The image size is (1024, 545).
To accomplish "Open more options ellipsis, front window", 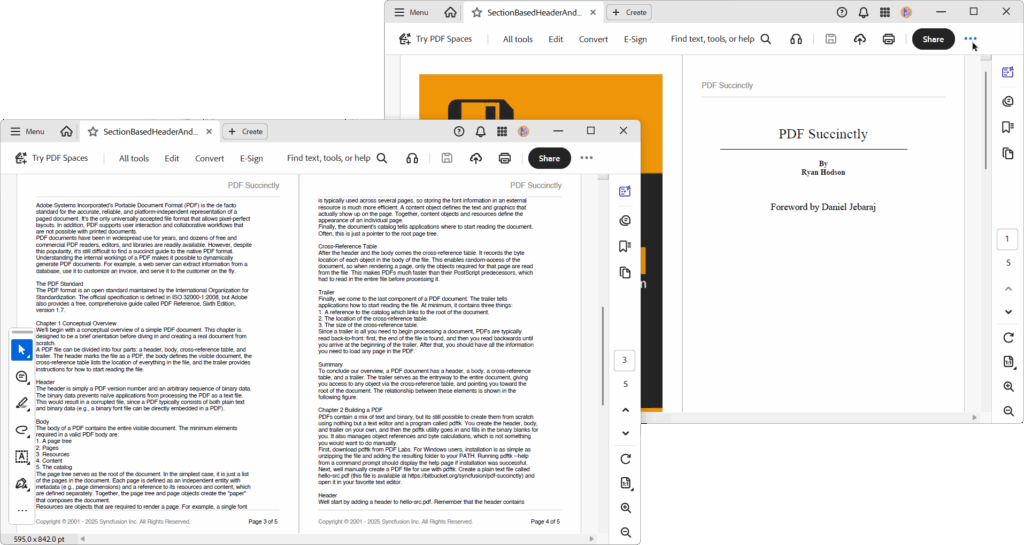I will [586, 158].
